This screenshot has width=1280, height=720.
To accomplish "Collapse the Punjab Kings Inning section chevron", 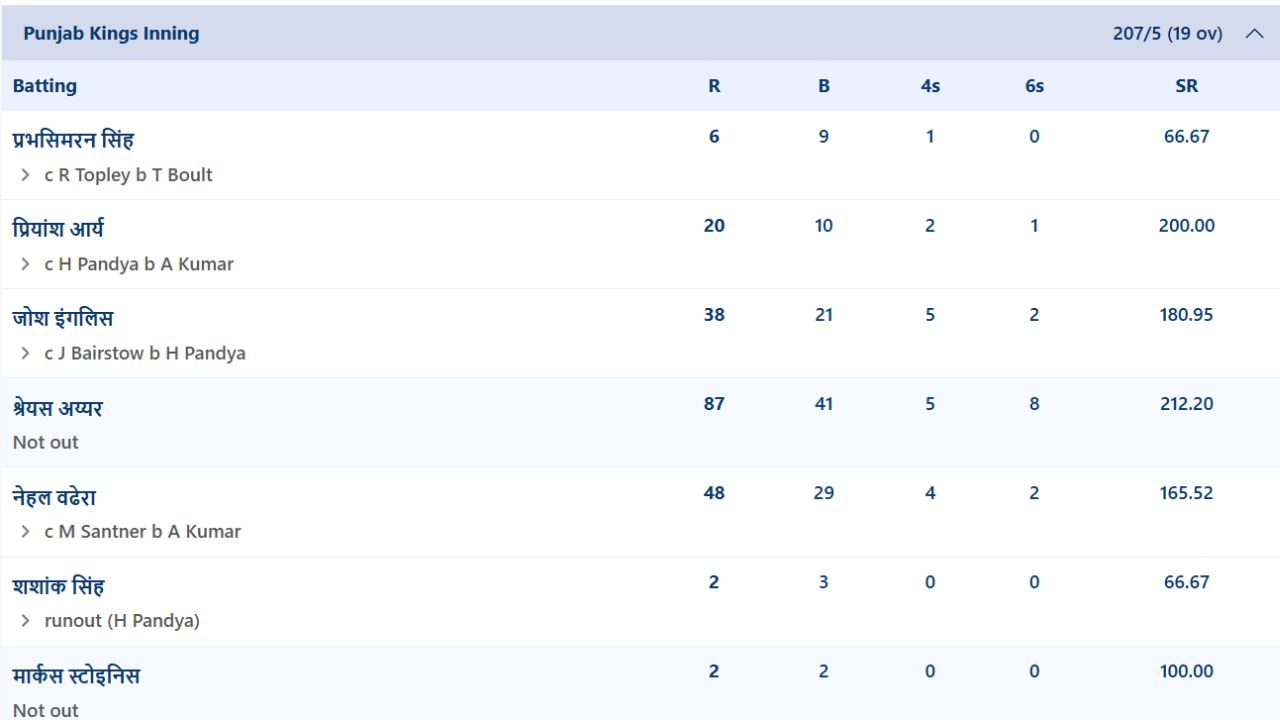I will tap(1255, 34).
